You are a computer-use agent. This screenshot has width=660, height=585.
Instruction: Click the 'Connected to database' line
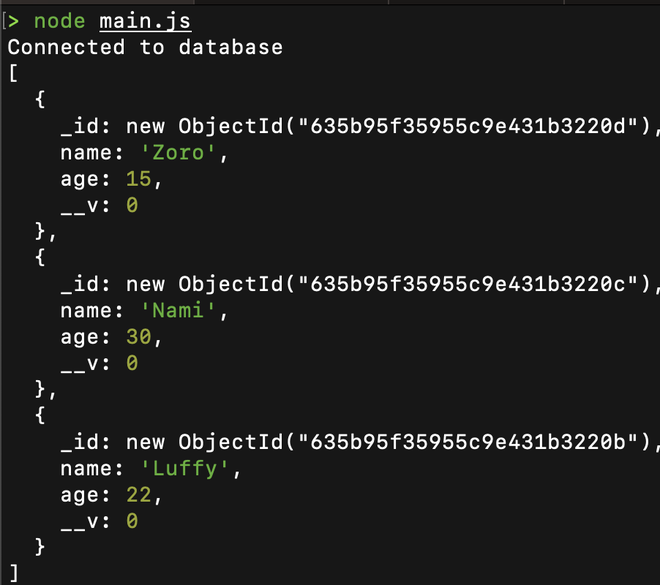(145, 47)
